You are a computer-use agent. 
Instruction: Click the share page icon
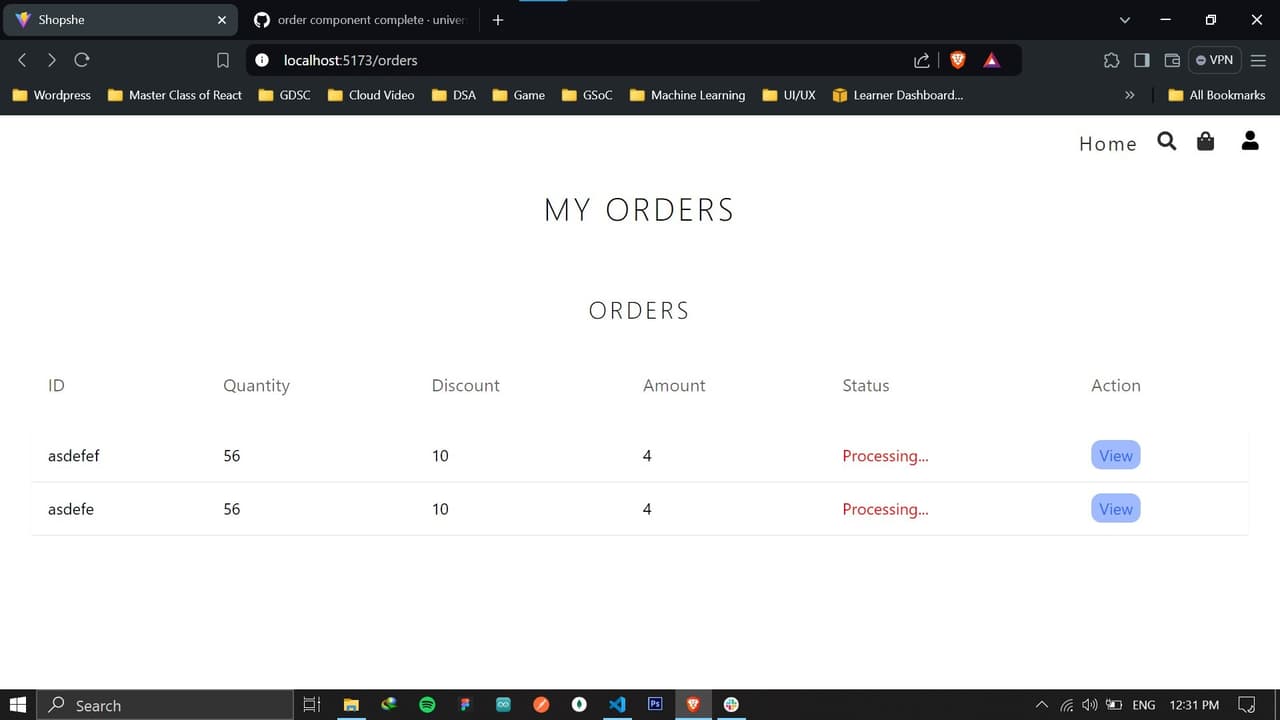[922, 60]
